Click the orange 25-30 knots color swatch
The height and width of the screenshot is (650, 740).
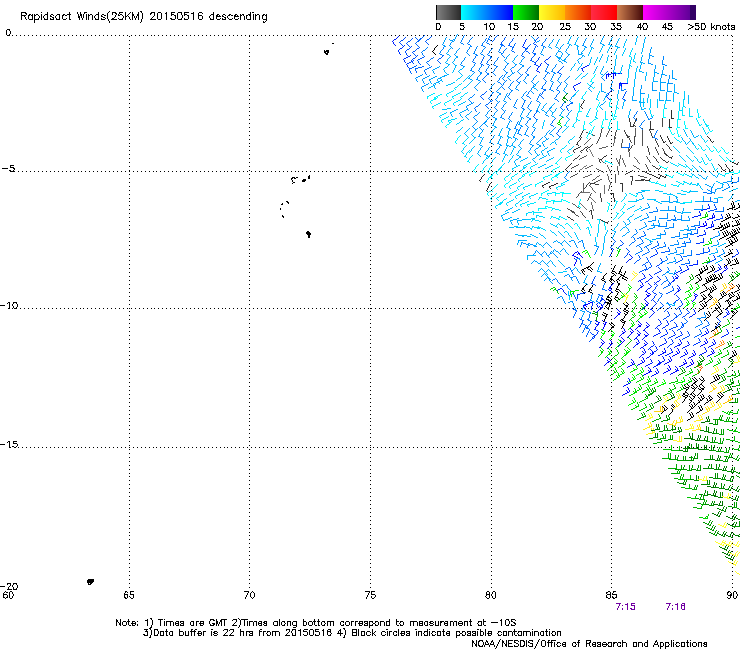(578, 12)
